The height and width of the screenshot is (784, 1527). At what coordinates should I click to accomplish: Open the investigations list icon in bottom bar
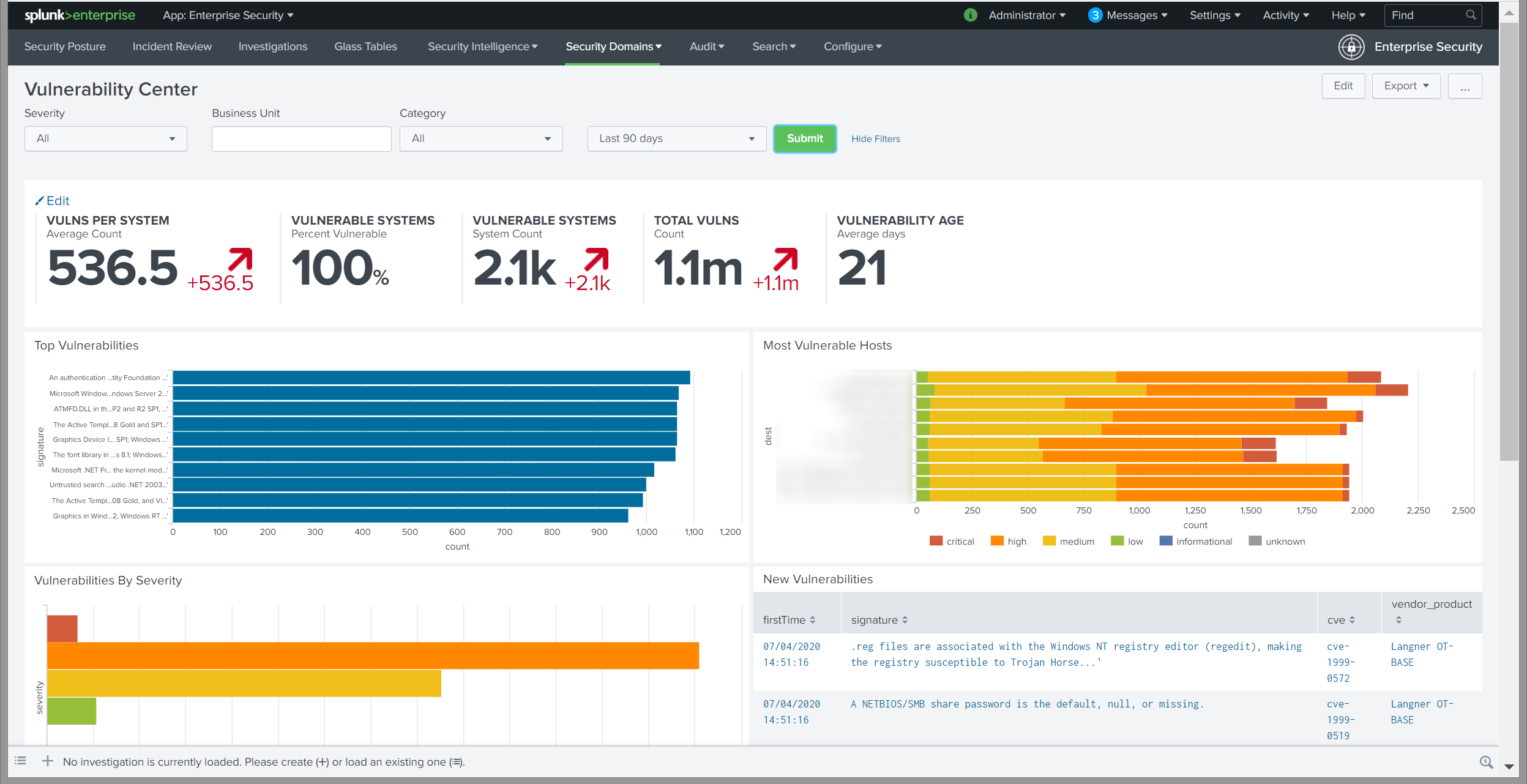(20, 761)
